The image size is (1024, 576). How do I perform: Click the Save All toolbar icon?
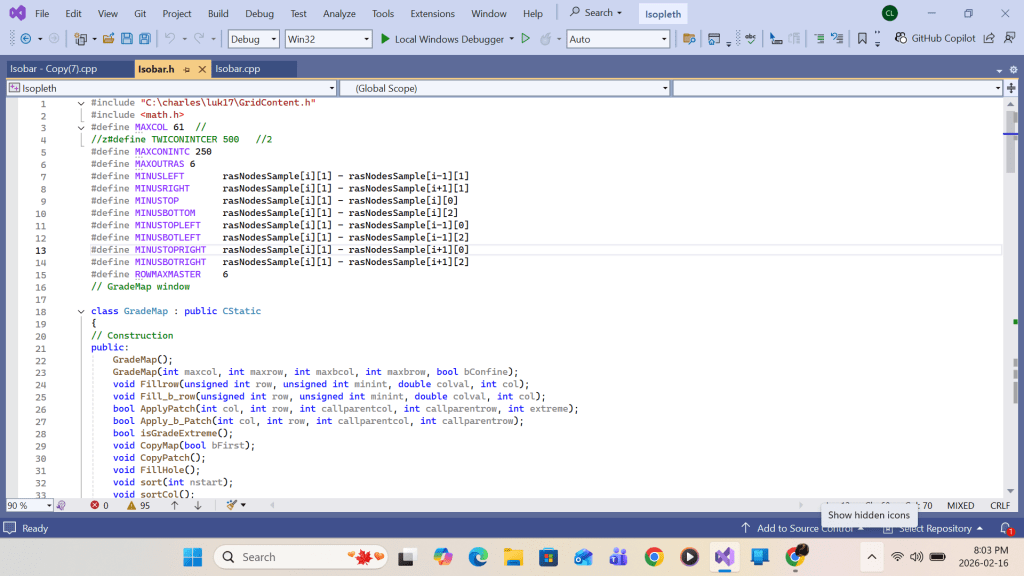[144, 39]
